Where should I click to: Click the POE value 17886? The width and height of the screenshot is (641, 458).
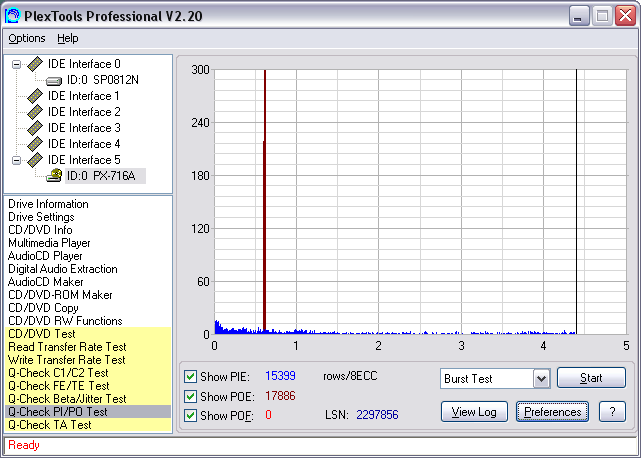coord(280,396)
